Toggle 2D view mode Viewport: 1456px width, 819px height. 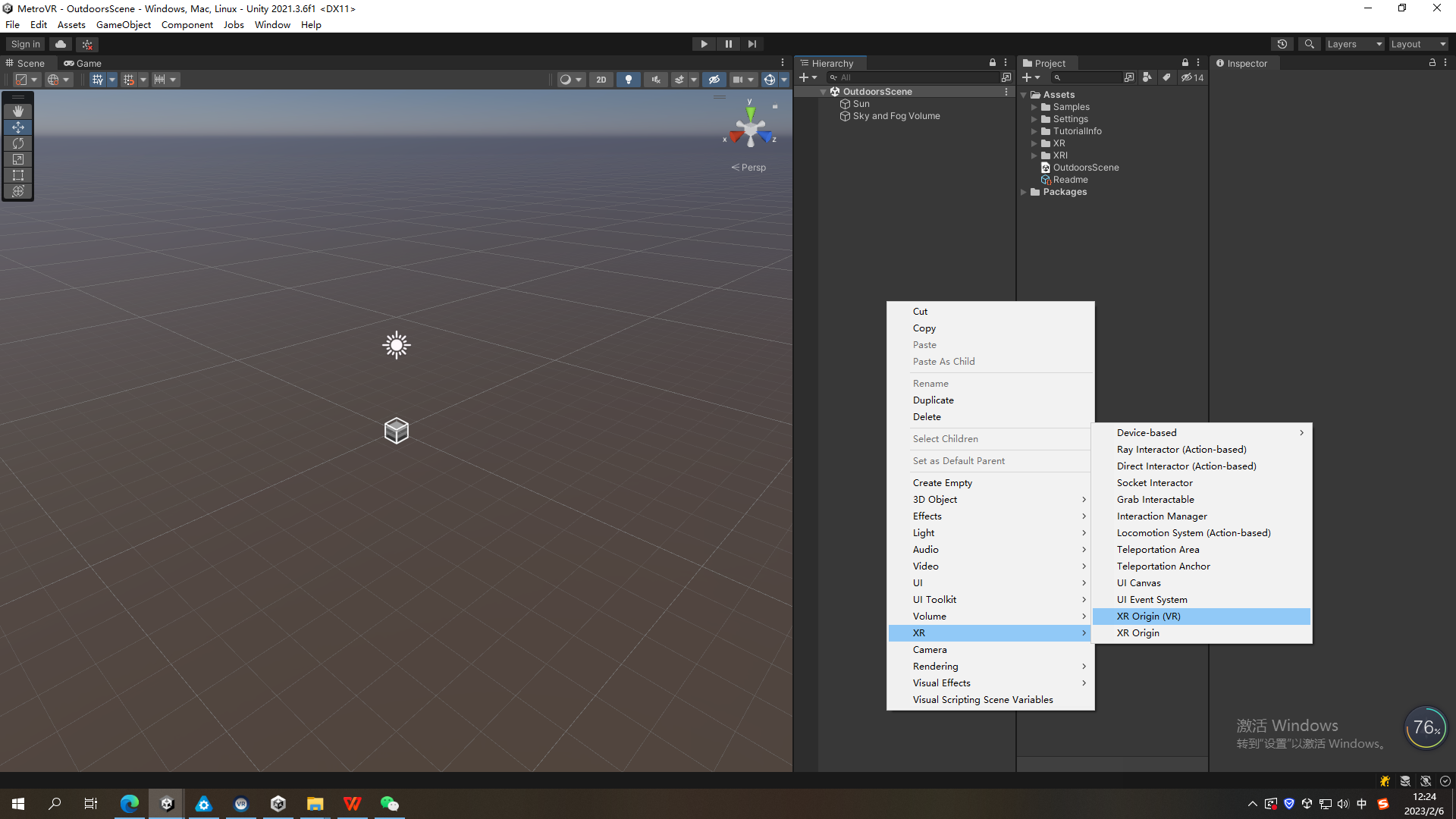tap(601, 80)
